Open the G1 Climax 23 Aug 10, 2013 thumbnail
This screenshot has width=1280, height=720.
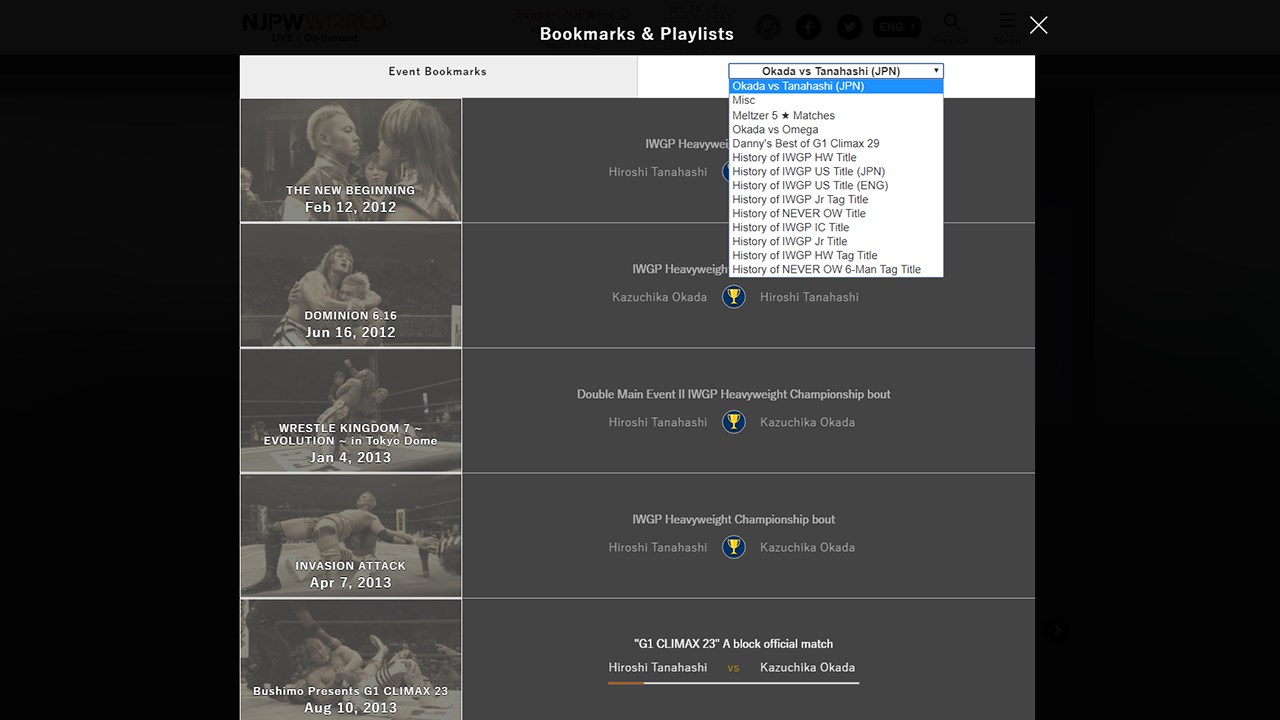pos(351,660)
